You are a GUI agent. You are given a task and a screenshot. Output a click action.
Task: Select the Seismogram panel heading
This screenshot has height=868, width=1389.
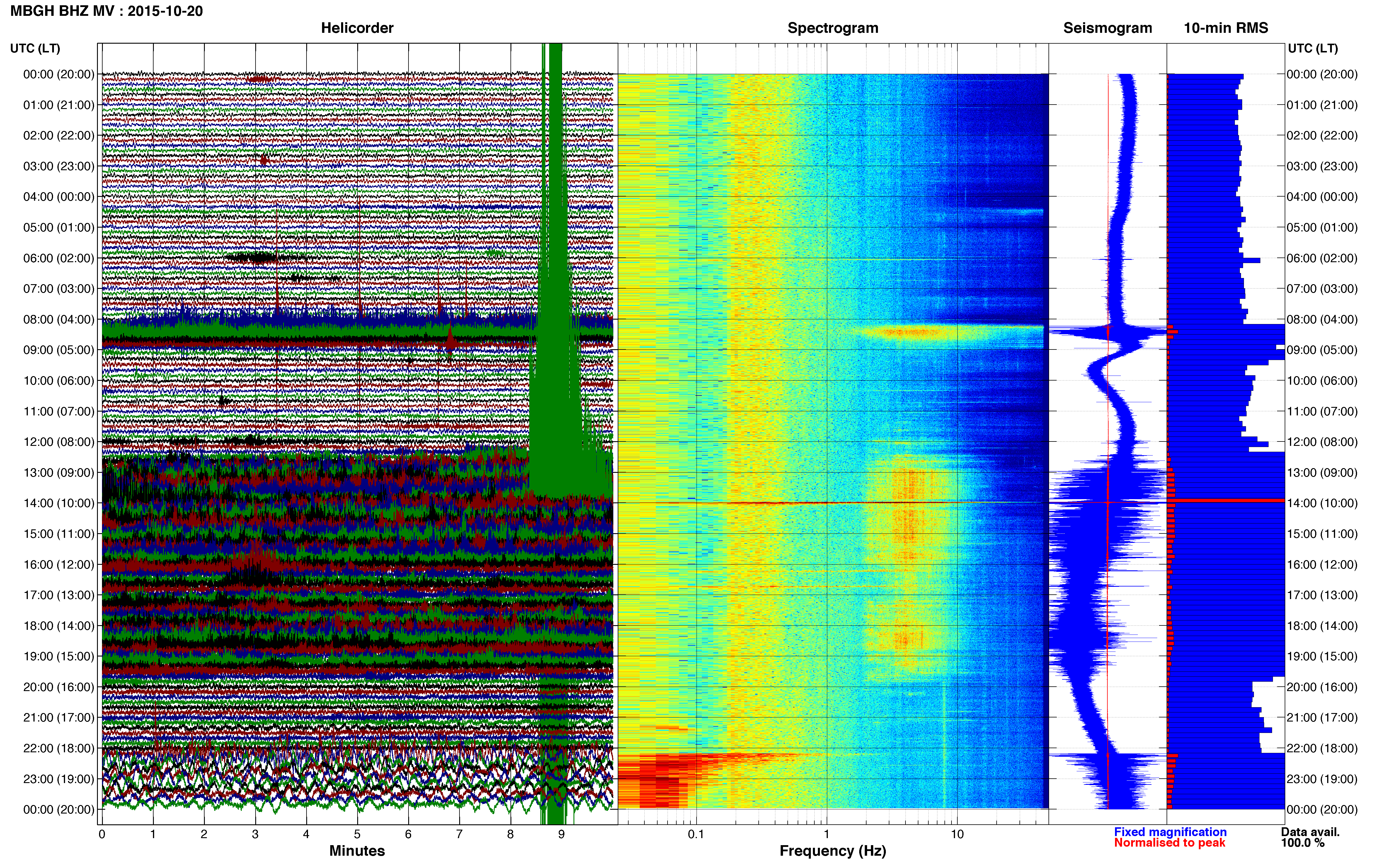click(x=1107, y=28)
